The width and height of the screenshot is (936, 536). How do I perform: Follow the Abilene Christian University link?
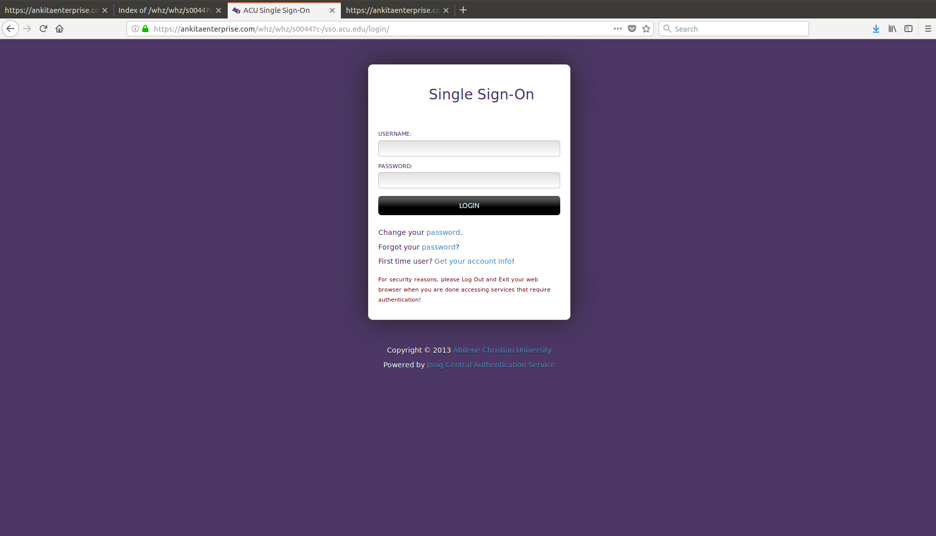[x=502, y=350]
